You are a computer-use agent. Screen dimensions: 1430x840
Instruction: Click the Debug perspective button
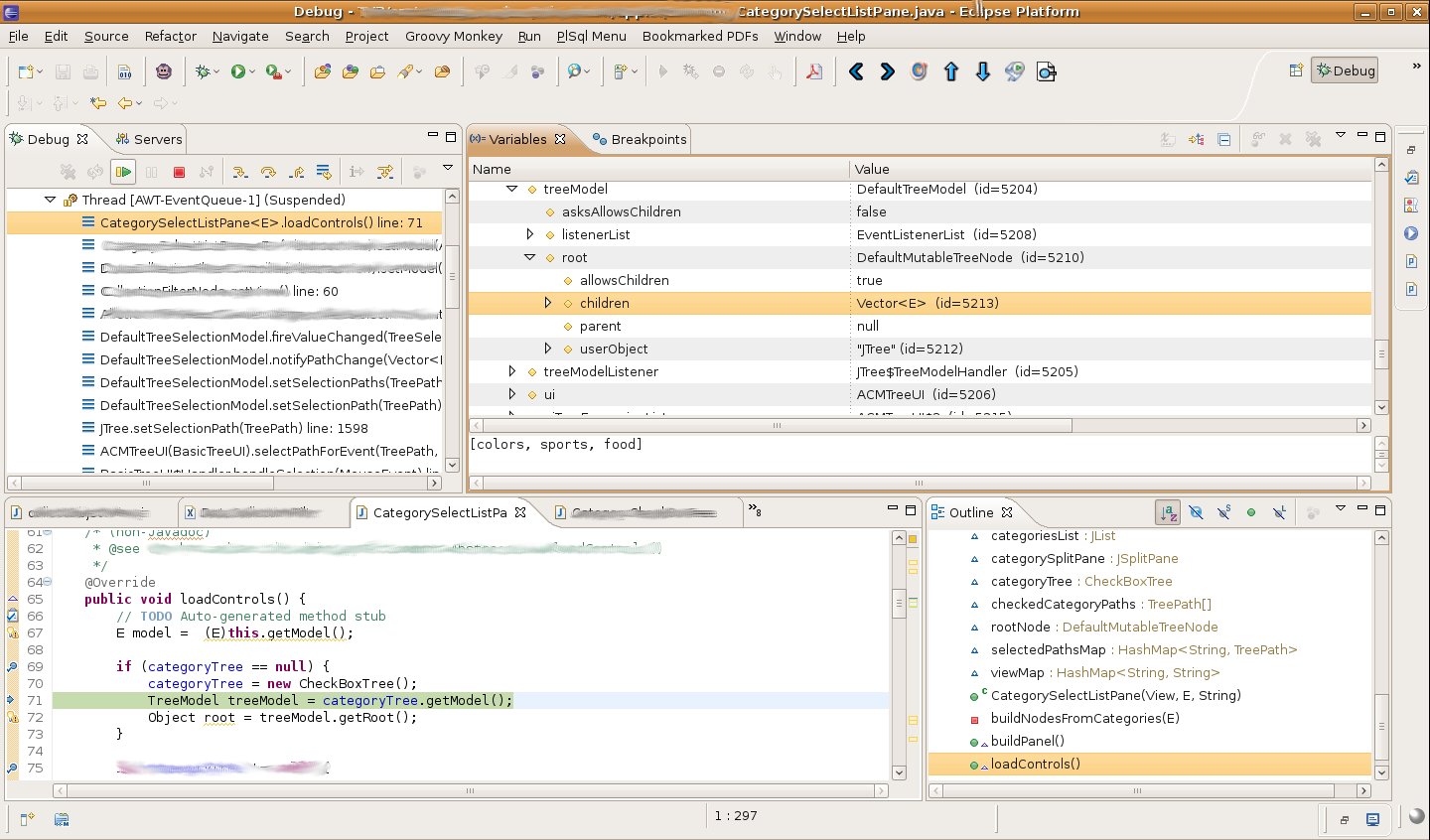1345,70
